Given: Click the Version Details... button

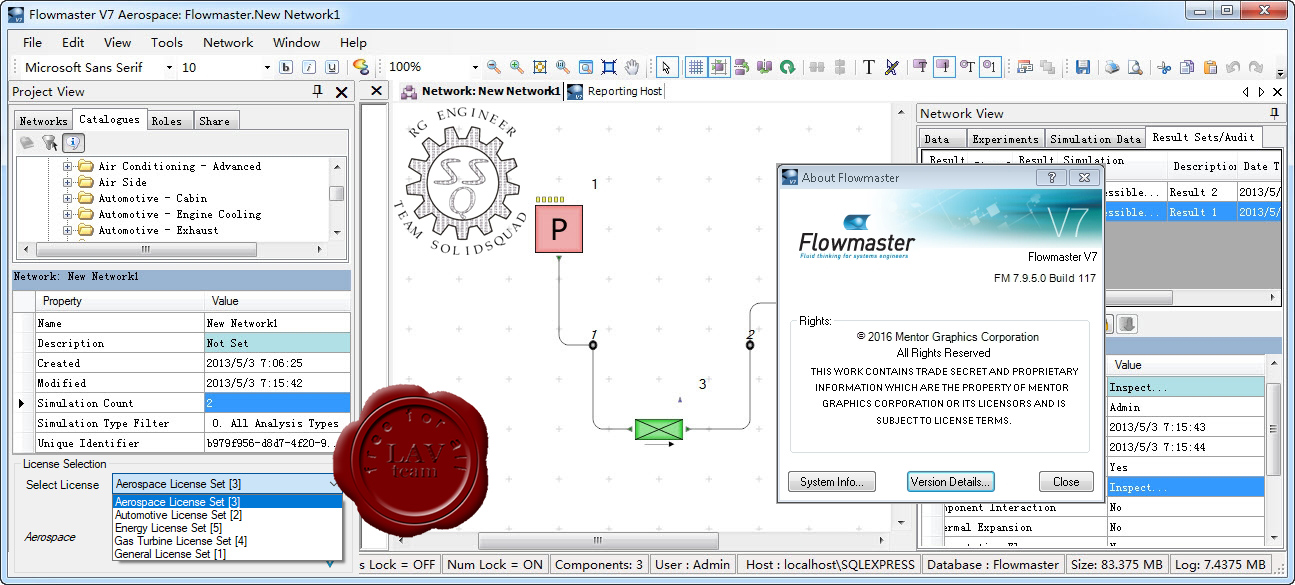Looking at the screenshot, I should tap(950, 482).
